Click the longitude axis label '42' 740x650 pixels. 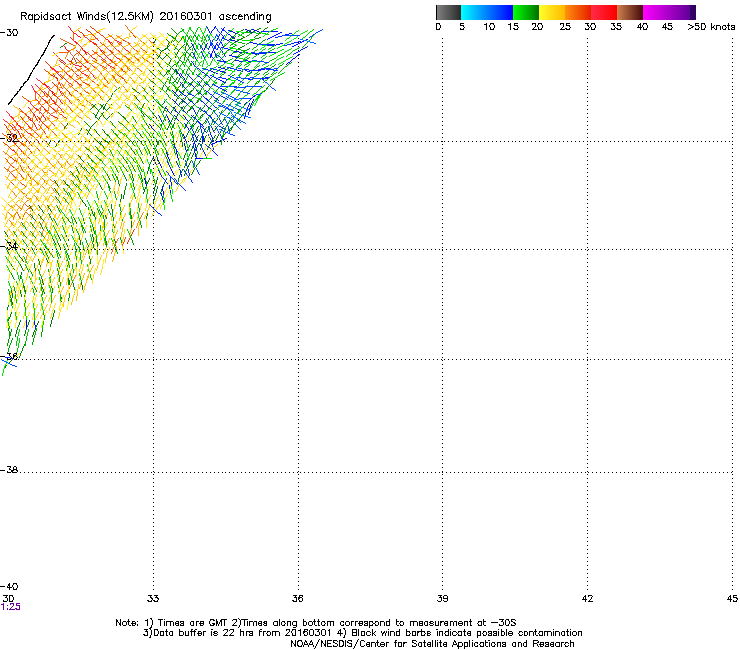click(587, 599)
